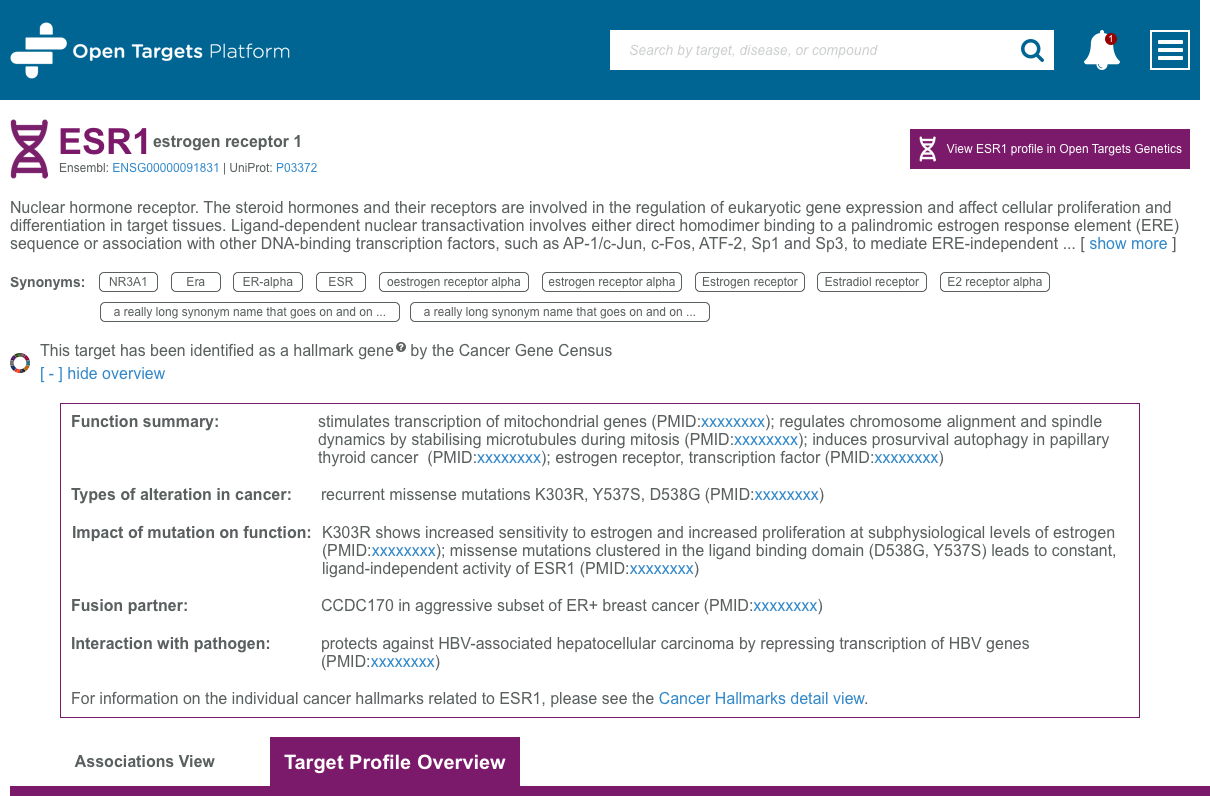The image size is (1210, 796).
Task: Click the DNA helix icon beside ESR1
Action: pyautogui.click(x=28, y=148)
